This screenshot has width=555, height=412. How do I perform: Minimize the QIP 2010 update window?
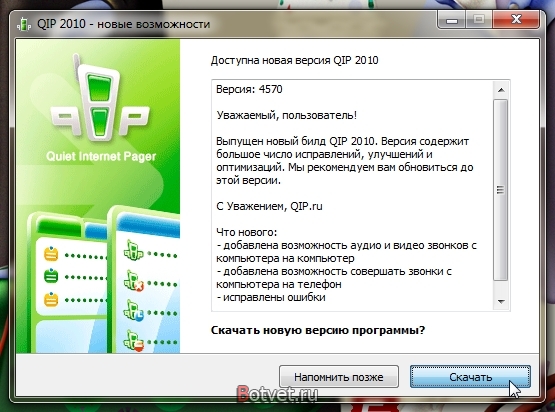tap(452, 20)
